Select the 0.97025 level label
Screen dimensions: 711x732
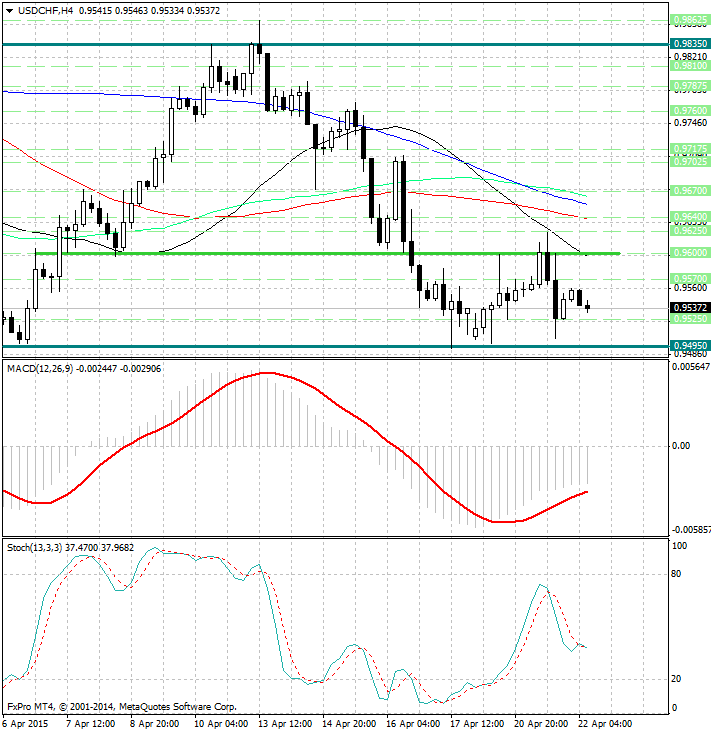(x=690, y=162)
